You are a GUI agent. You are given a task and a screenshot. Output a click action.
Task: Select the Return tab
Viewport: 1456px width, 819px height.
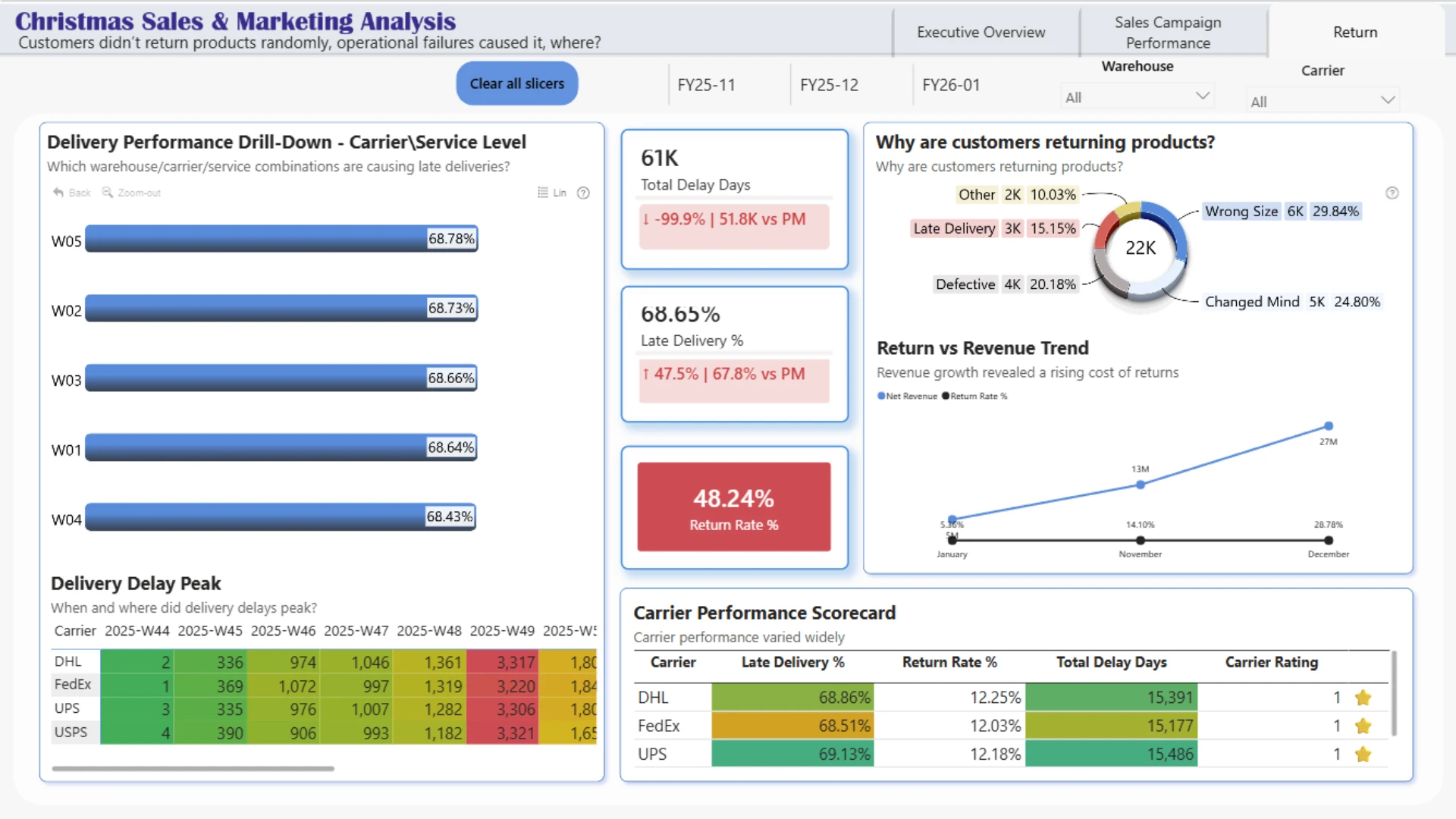[x=1355, y=32]
